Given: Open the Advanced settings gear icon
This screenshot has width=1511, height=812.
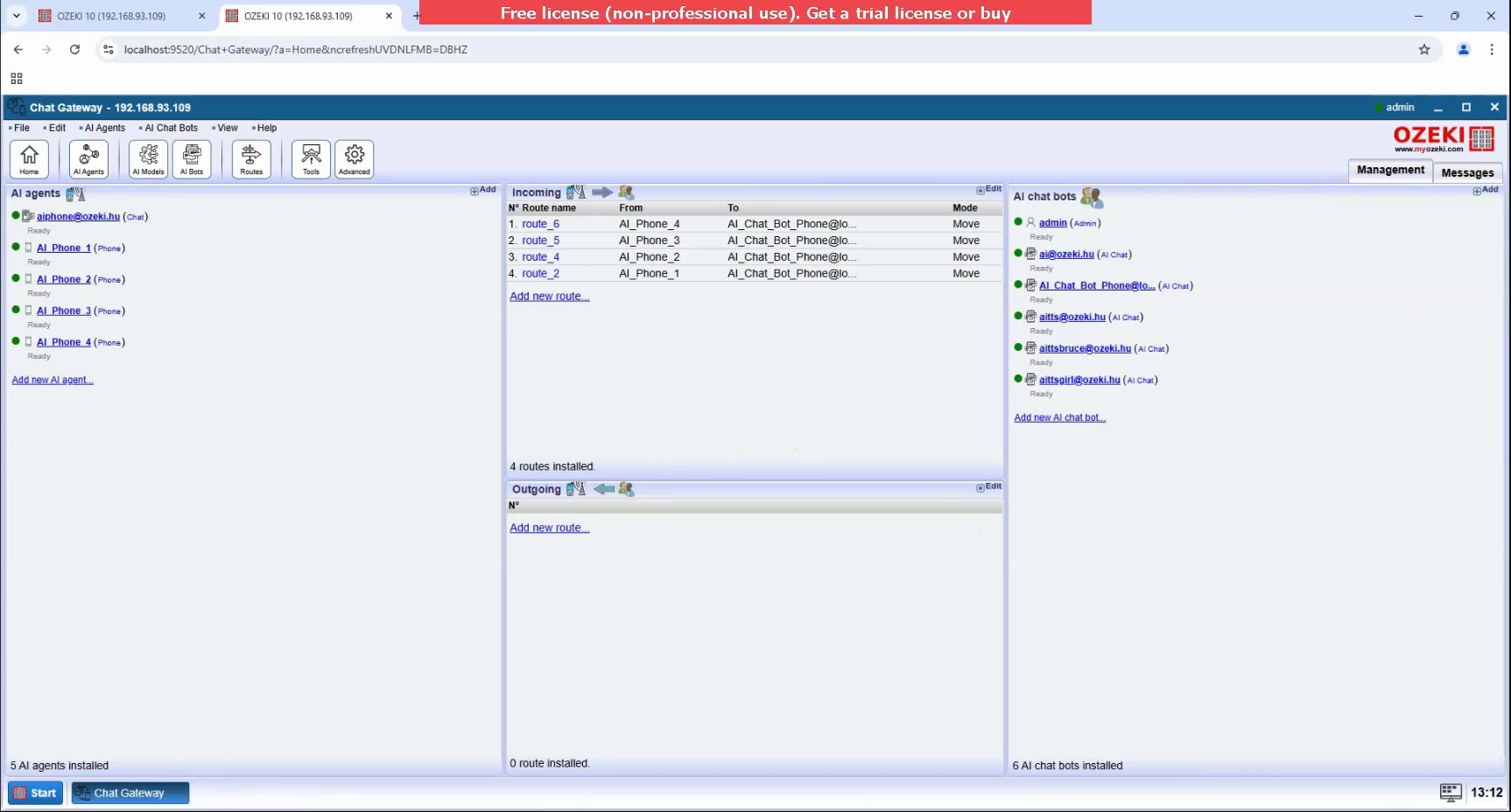Looking at the screenshot, I should point(355,159).
